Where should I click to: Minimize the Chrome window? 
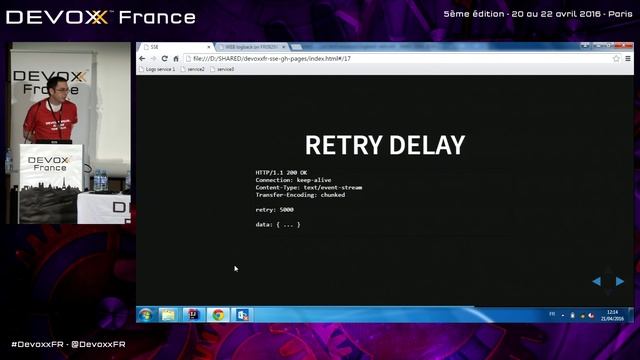pyautogui.click(x=597, y=45)
